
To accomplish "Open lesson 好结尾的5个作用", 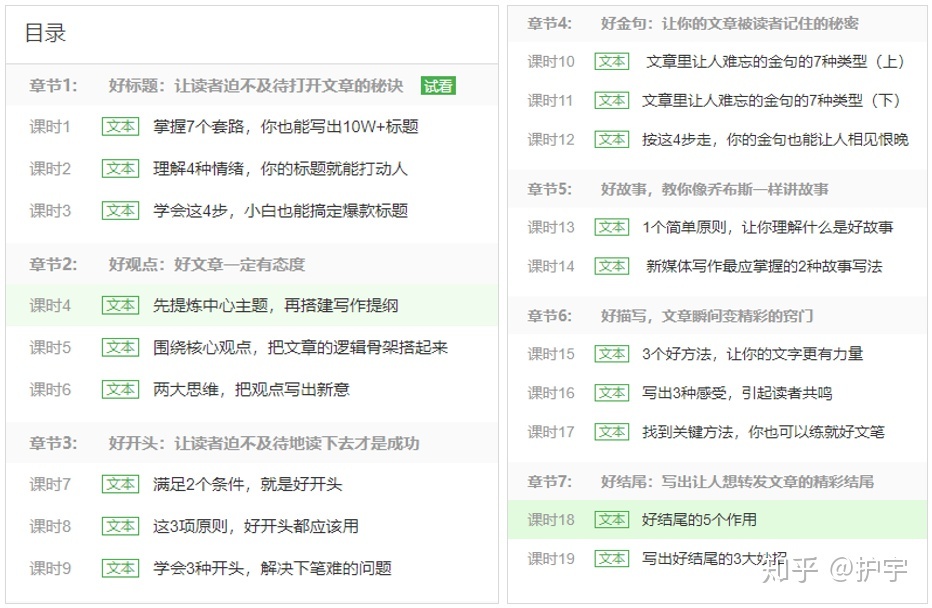I will pyautogui.click(x=699, y=520).
